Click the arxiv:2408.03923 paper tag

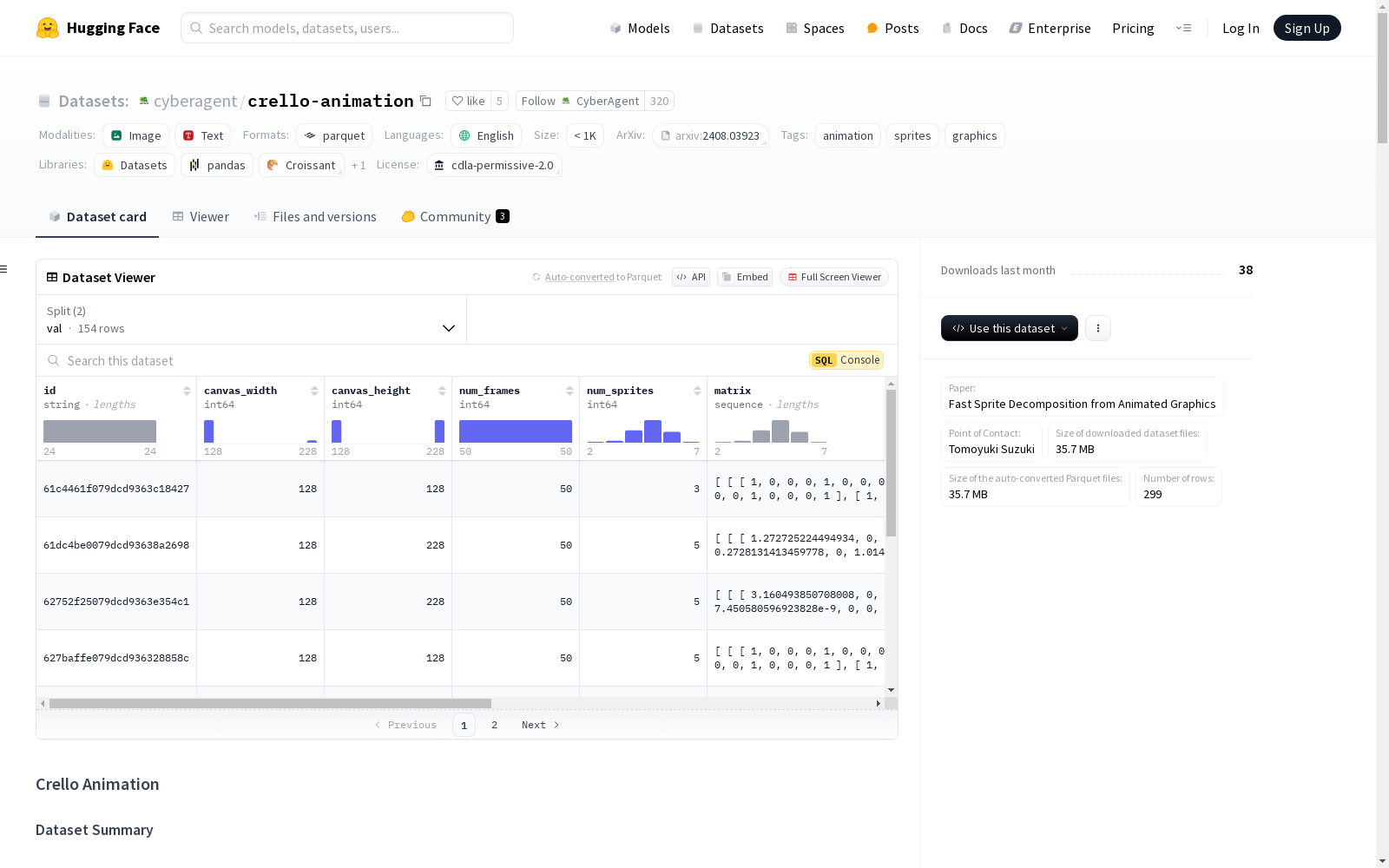tap(710, 135)
